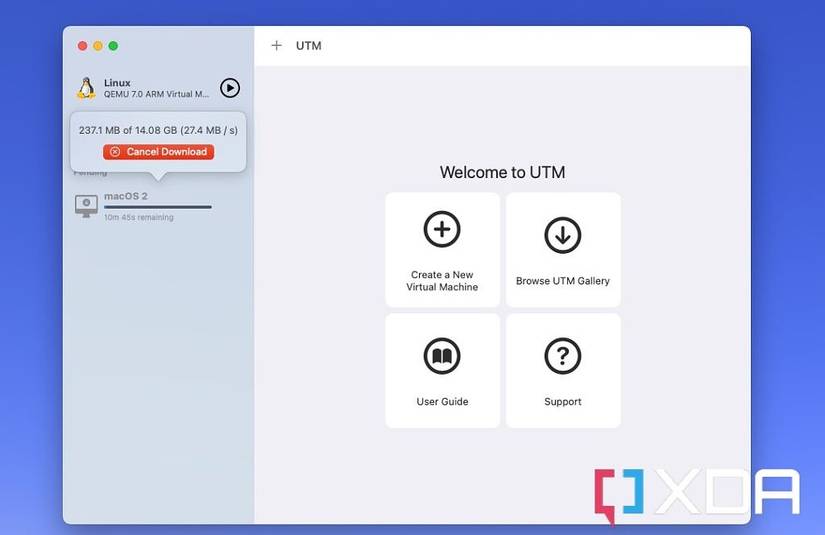Screen dimensions: 825x535
Task: Click the plus-in-circle icon in the card
Action: pyautogui.click(x=442, y=229)
